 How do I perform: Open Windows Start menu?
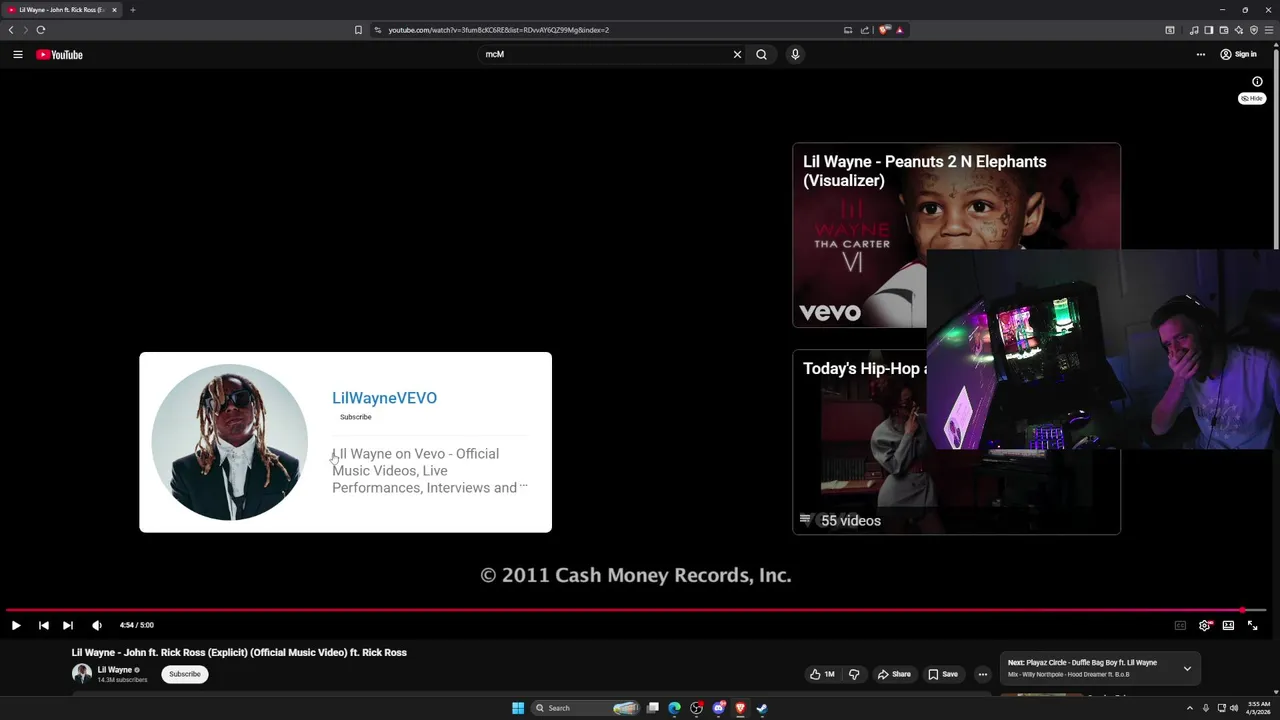point(518,708)
